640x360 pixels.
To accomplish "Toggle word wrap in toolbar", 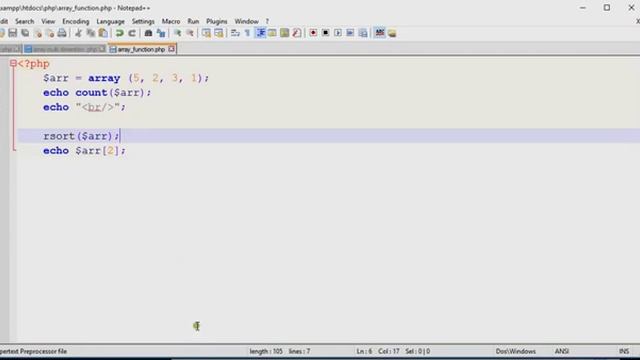I will click(x=235, y=33).
